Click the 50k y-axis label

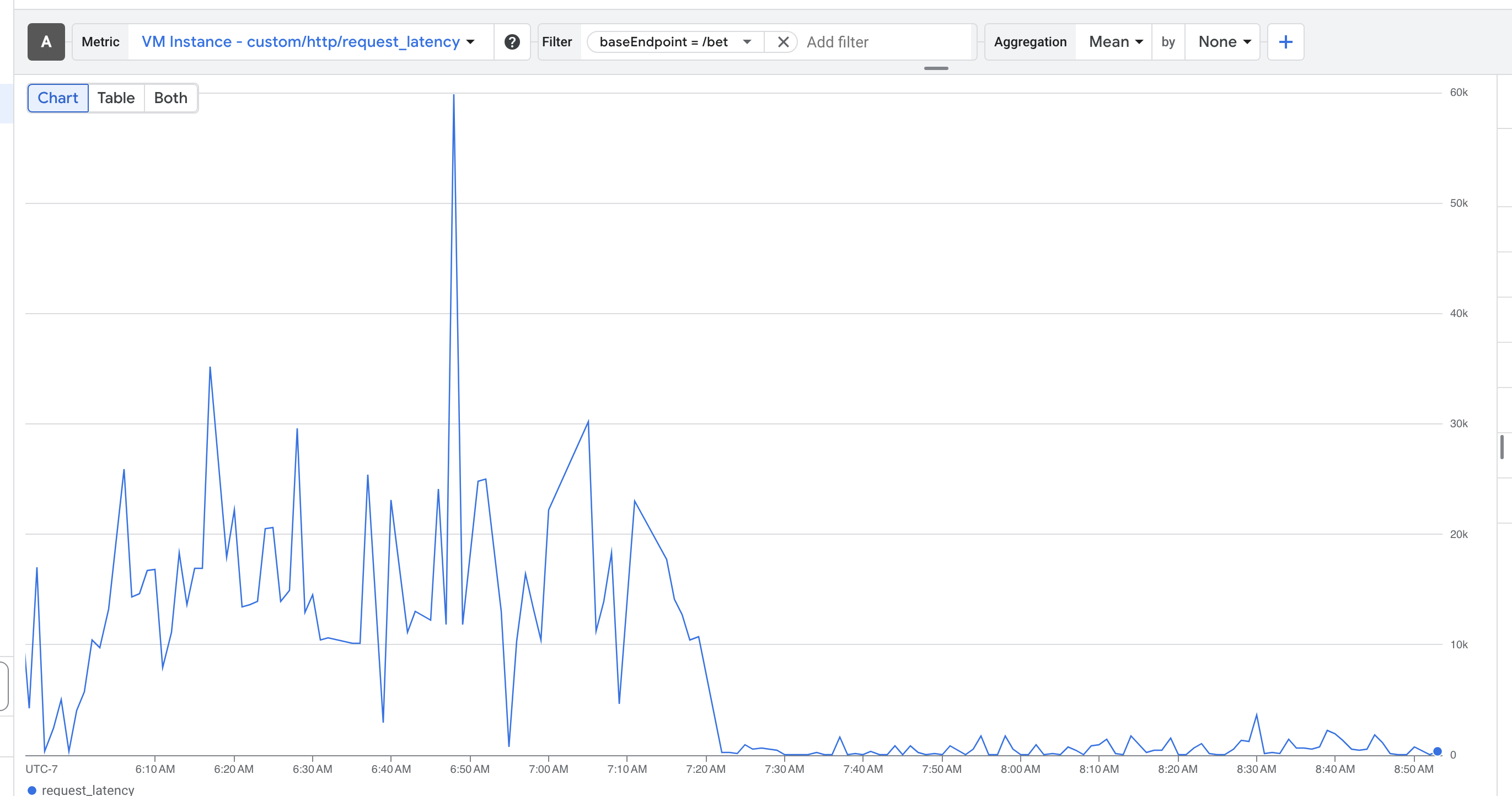[x=1459, y=203]
